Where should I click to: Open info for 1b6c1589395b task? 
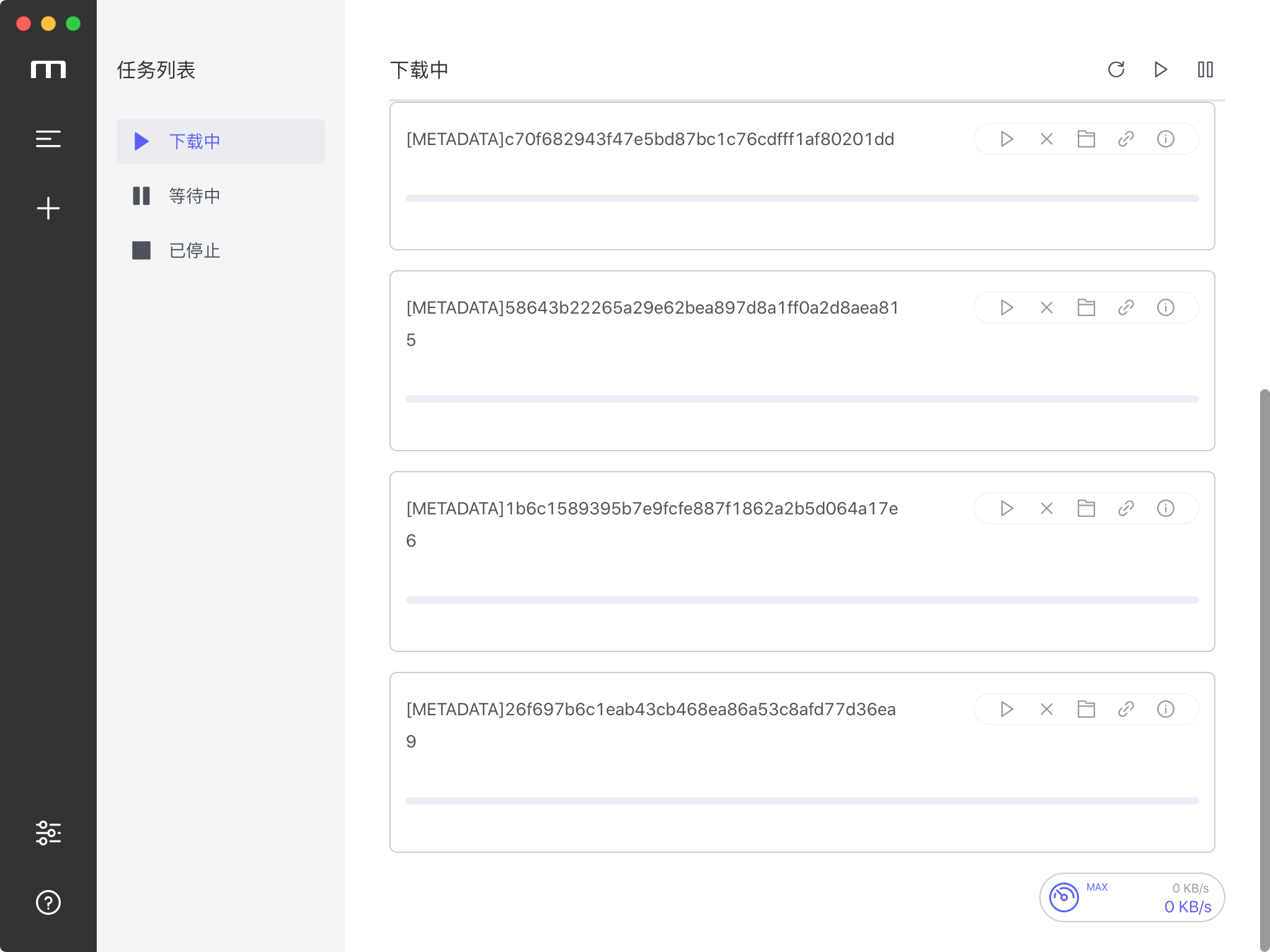pos(1166,508)
